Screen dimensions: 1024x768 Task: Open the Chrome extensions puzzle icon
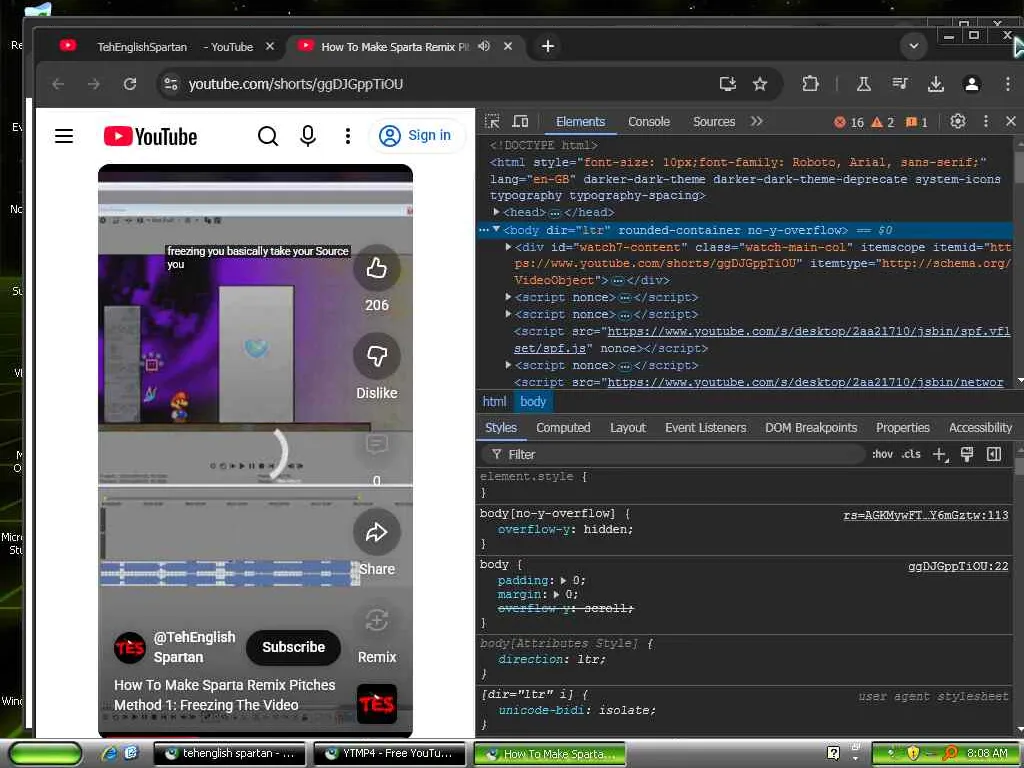pyautogui.click(x=810, y=84)
